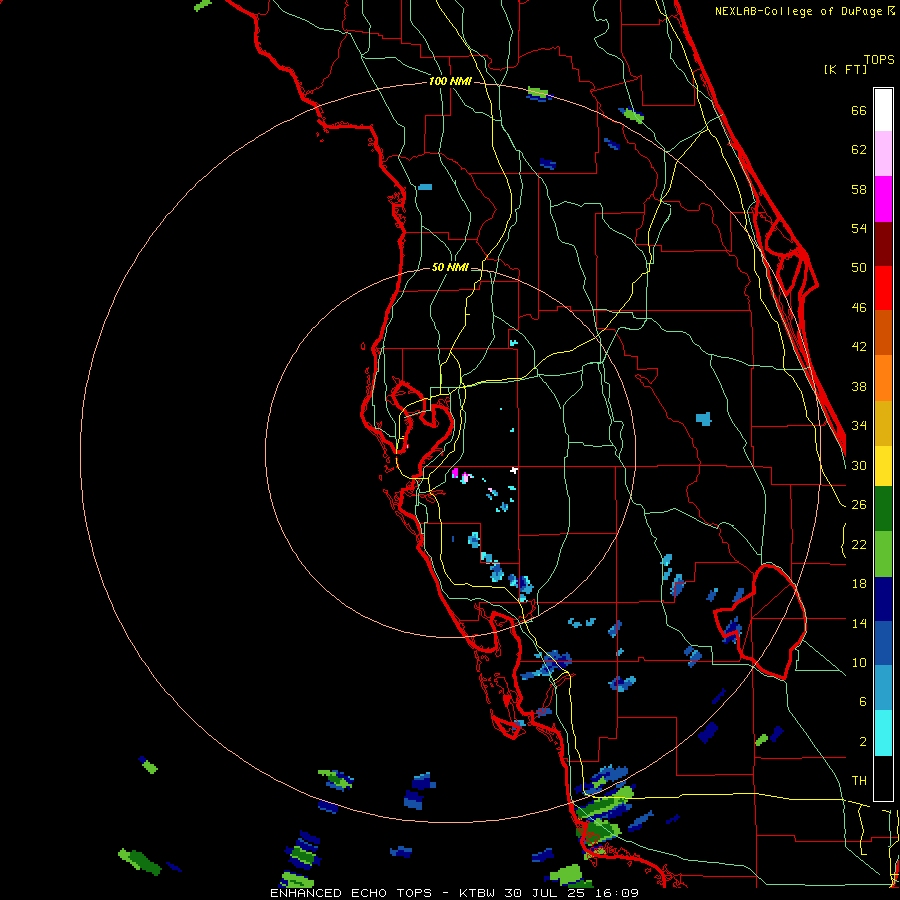Click the [K FT] units label
This screenshot has height=900, width=900.
845,69
